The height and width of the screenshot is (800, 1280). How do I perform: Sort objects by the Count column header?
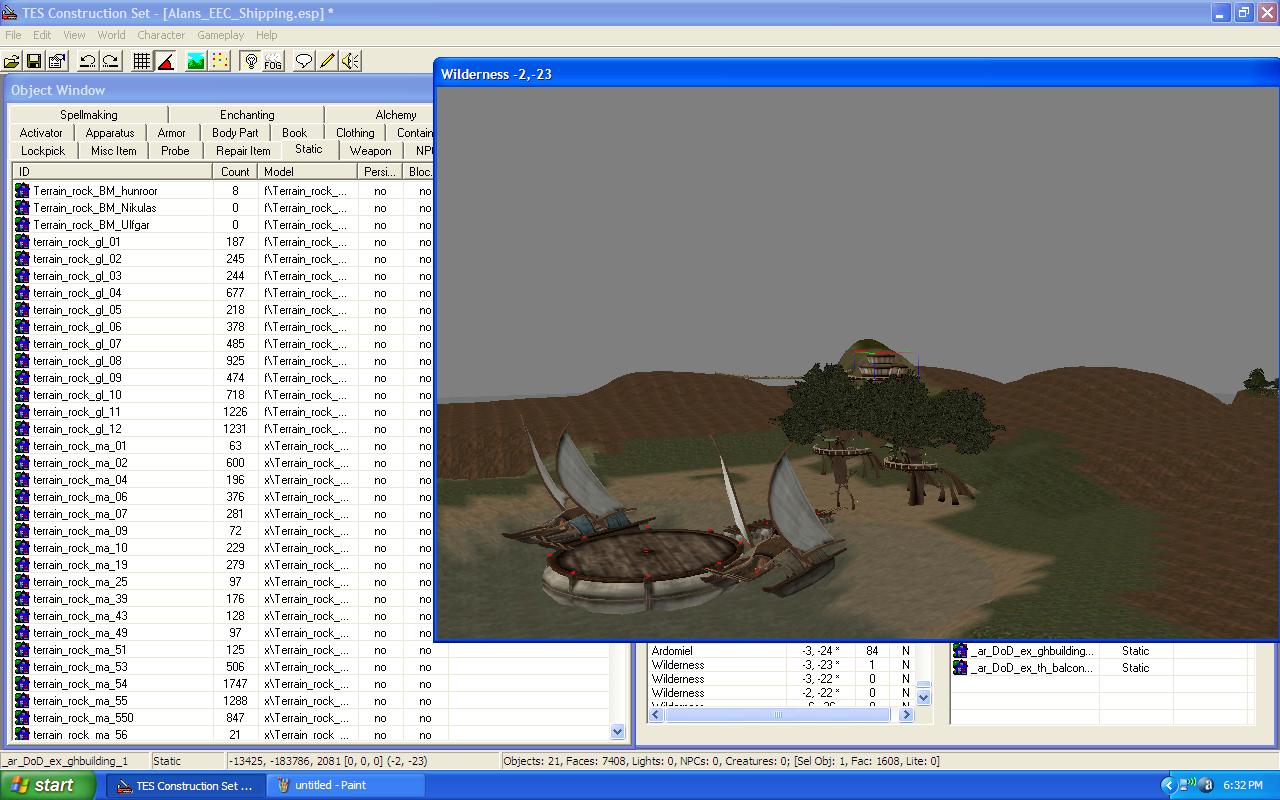[x=235, y=172]
